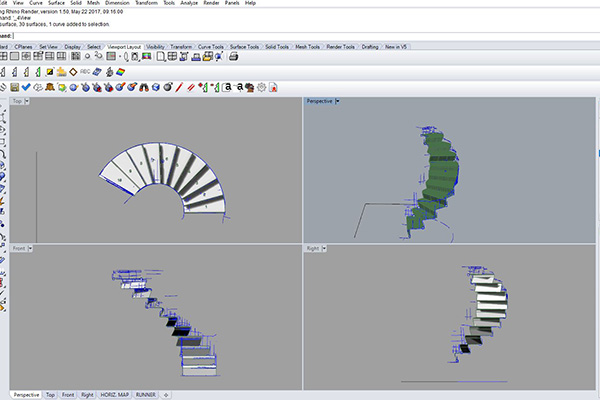600x400 pixels.
Task: Switch to the Curve Tools toolbar tab
Action: click(x=211, y=46)
